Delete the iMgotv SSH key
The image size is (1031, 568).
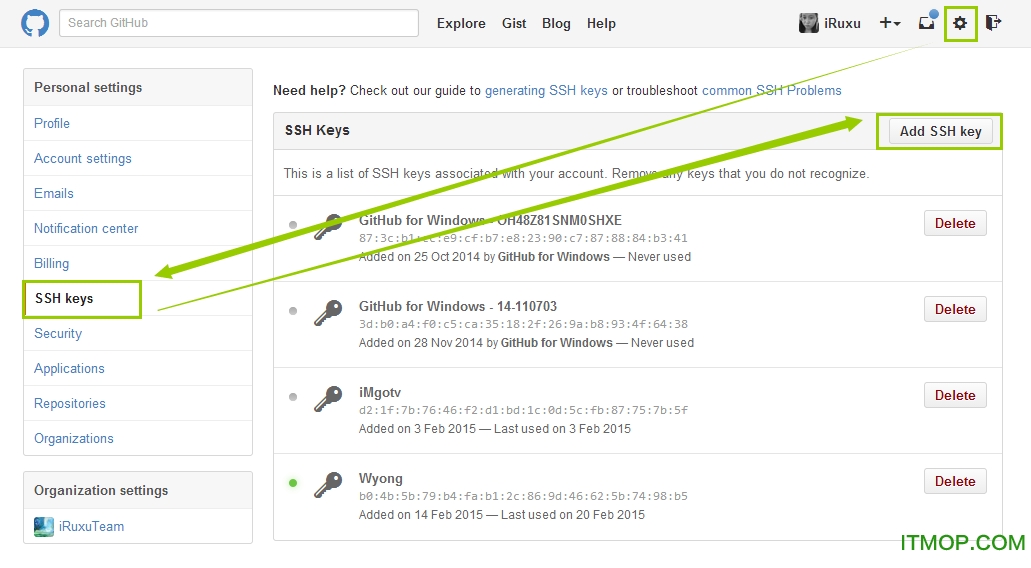coord(954,395)
